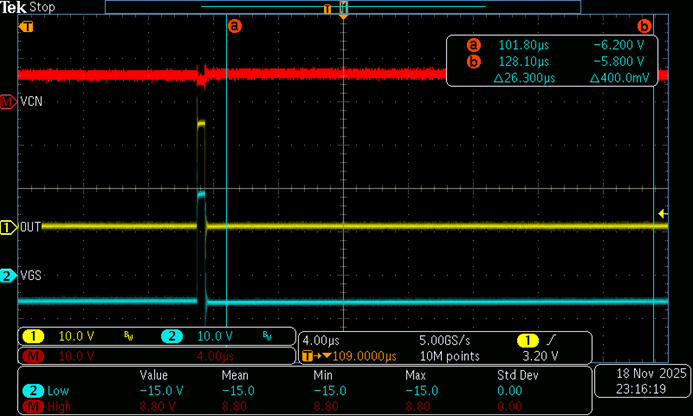Screen dimensions: 693x416
Task: Click the Mean column header
Action: coord(235,375)
